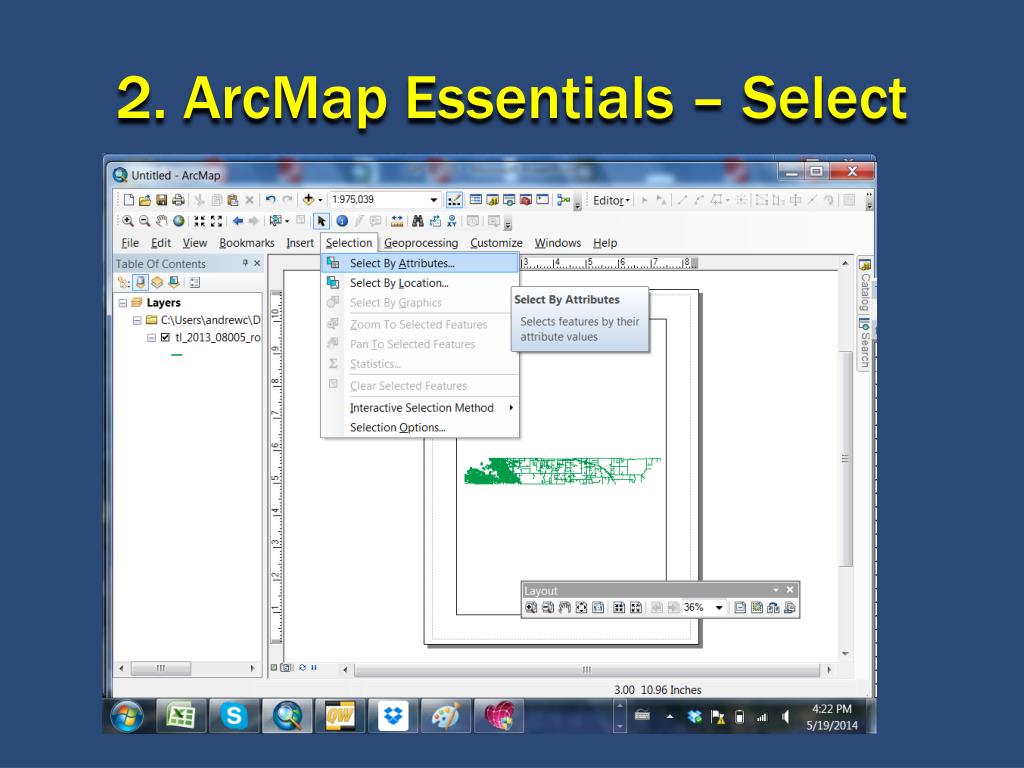
Task: Collapse the Layers data frame node
Action: (x=123, y=303)
